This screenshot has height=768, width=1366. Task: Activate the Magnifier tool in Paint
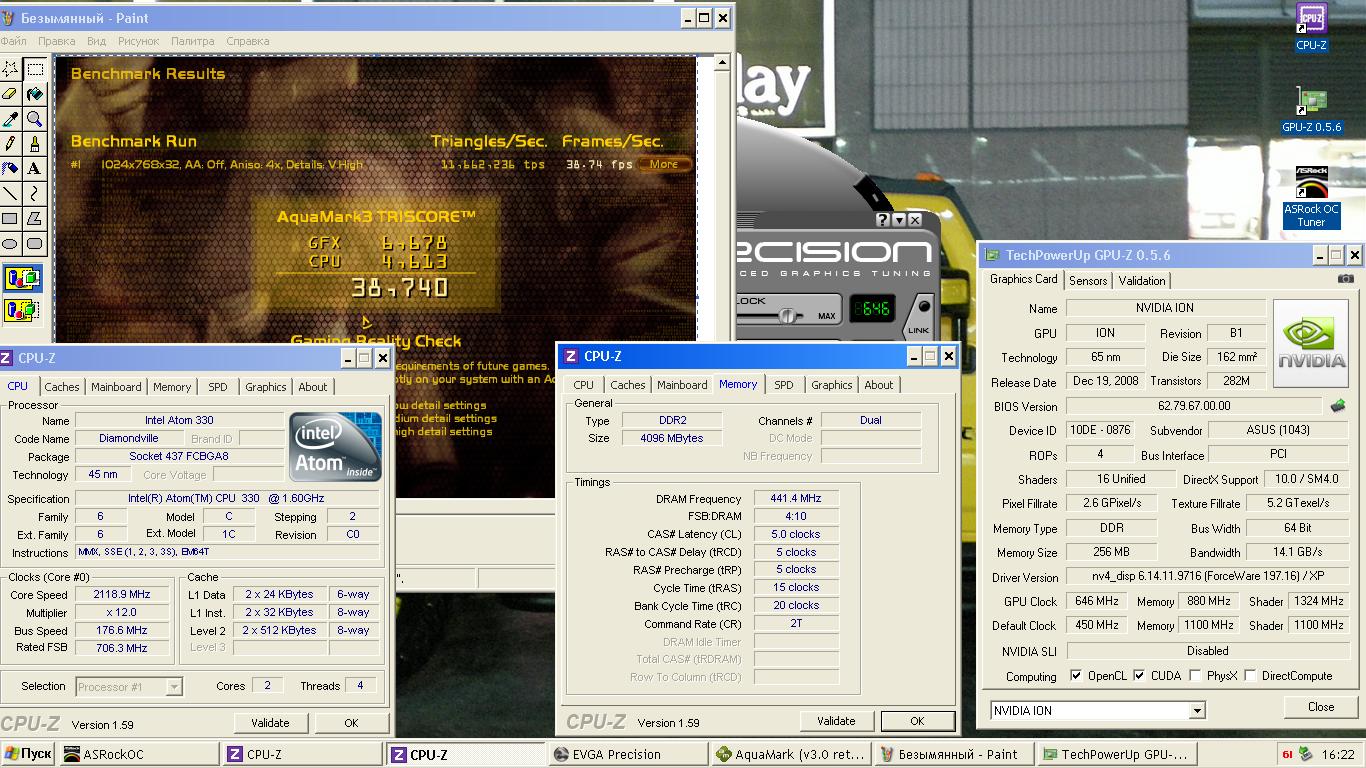coord(35,119)
